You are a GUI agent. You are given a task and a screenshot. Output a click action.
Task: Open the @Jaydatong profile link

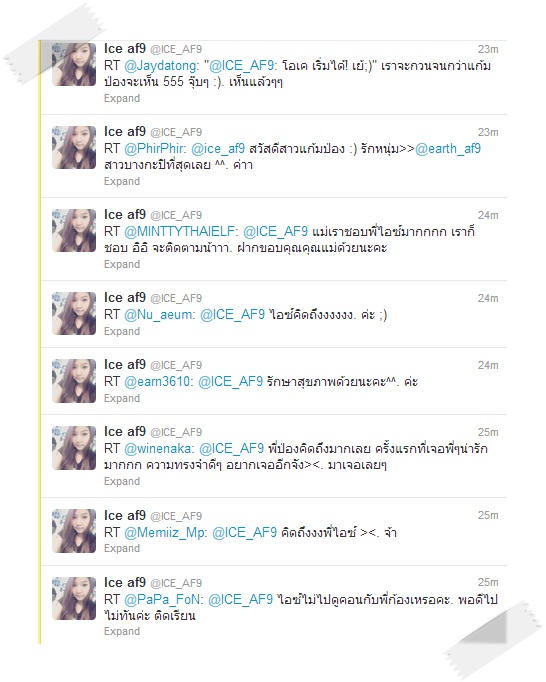(161, 66)
